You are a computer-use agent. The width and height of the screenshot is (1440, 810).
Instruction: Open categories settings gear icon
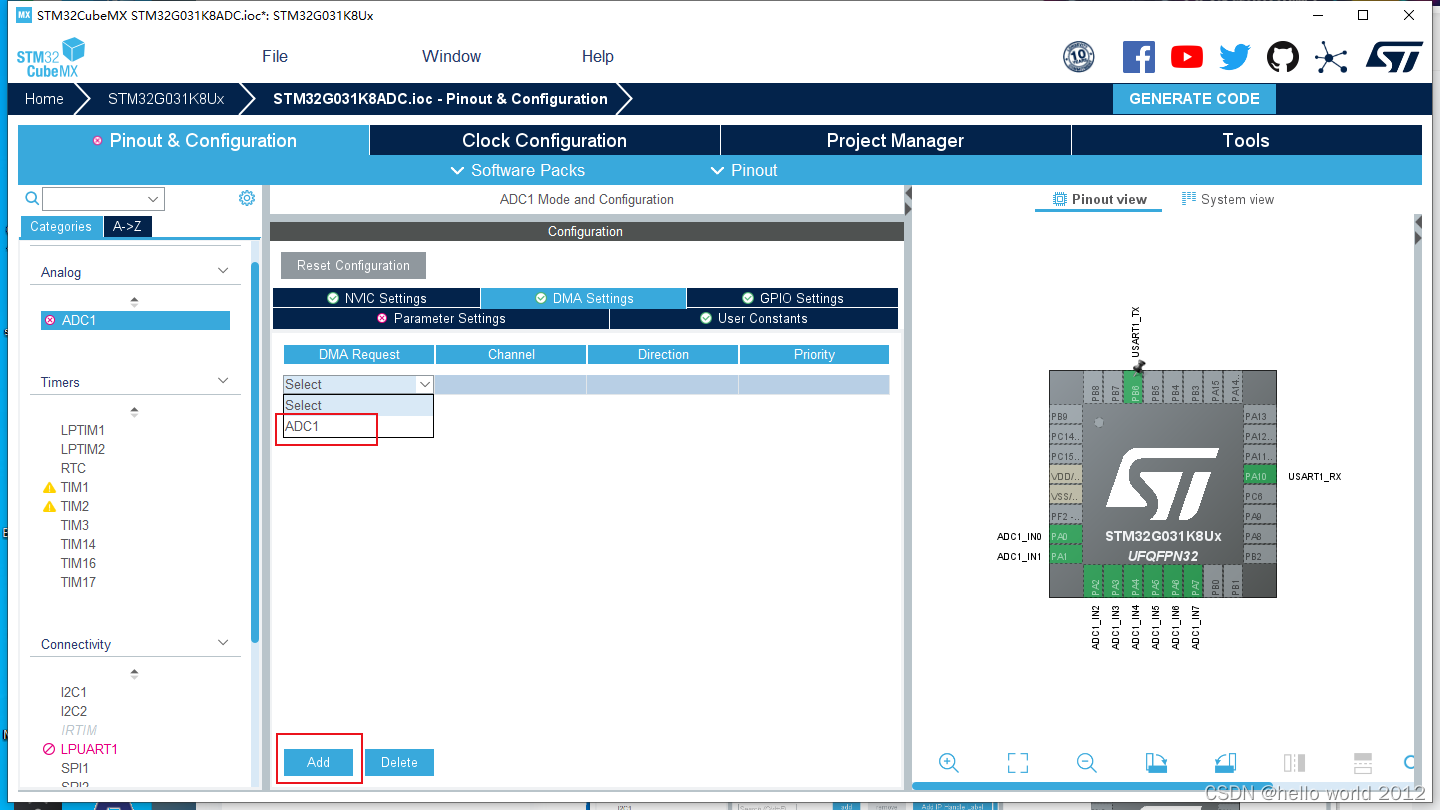point(247,198)
